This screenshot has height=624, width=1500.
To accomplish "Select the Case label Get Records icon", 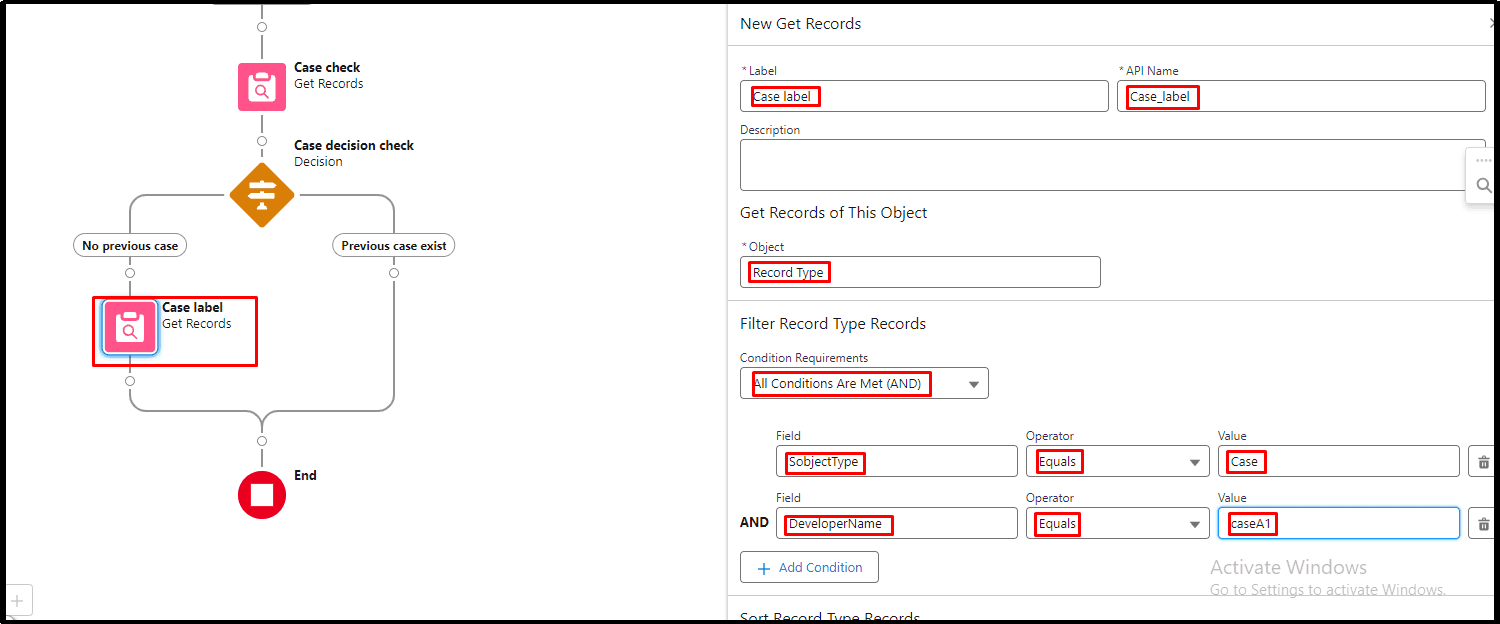I will 130,327.
